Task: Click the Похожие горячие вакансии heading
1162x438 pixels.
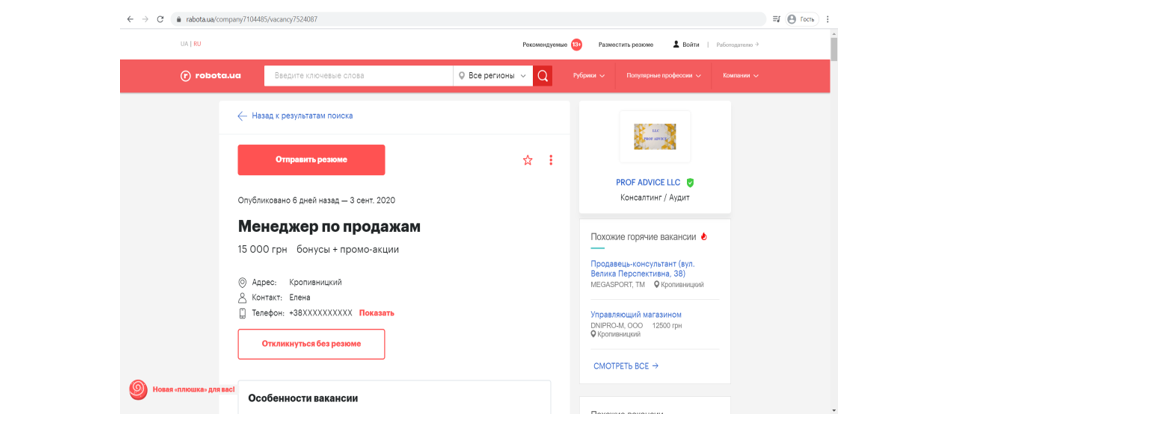Action: tap(643, 237)
